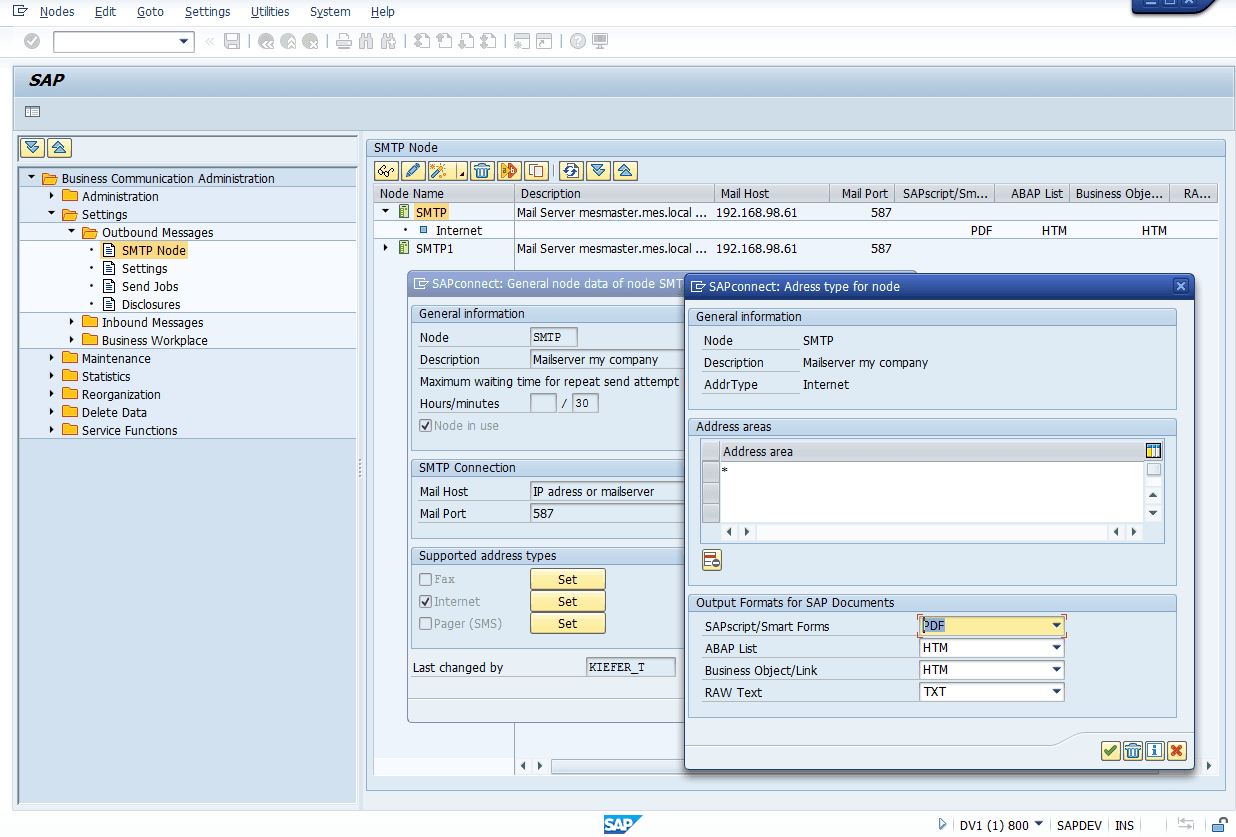Select Disclosures in the navigation tree
The image size is (1236, 837).
[x=151, y=304]
